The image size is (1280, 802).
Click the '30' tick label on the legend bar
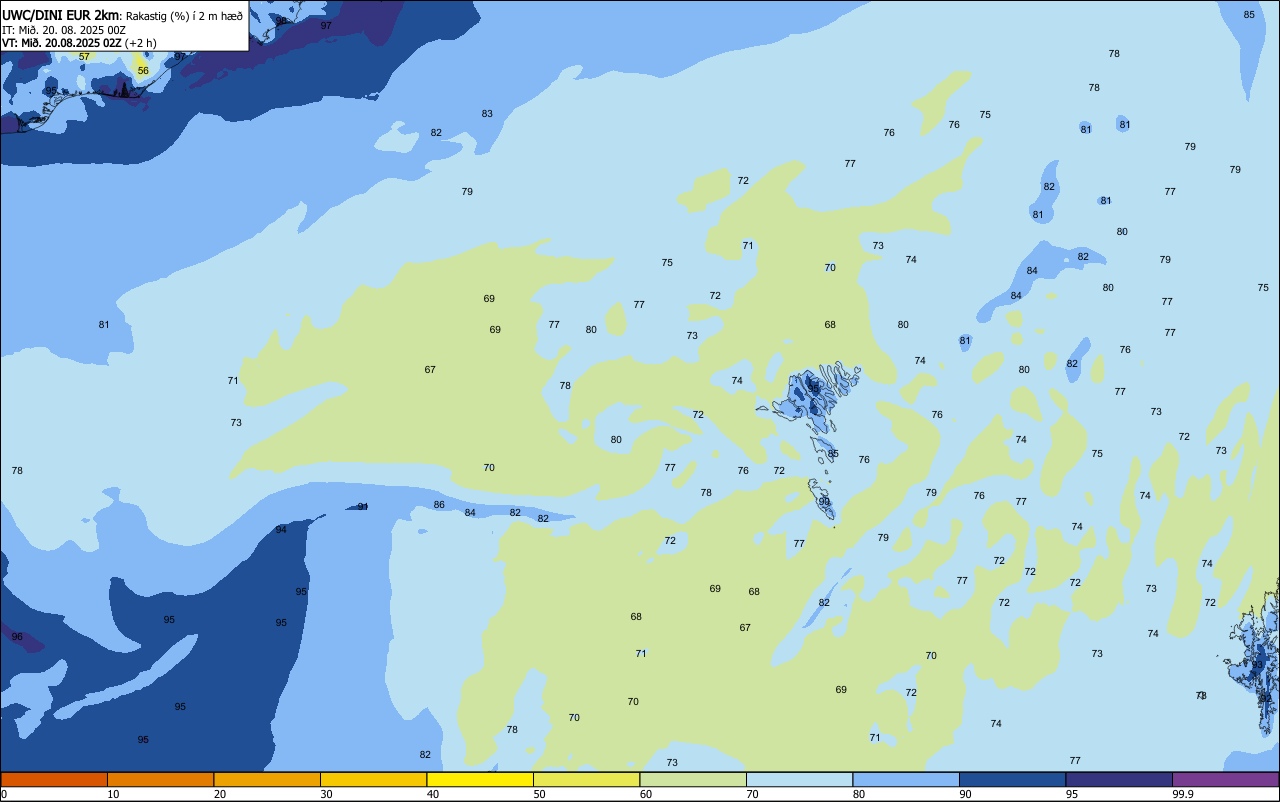[x=326, y=794]
